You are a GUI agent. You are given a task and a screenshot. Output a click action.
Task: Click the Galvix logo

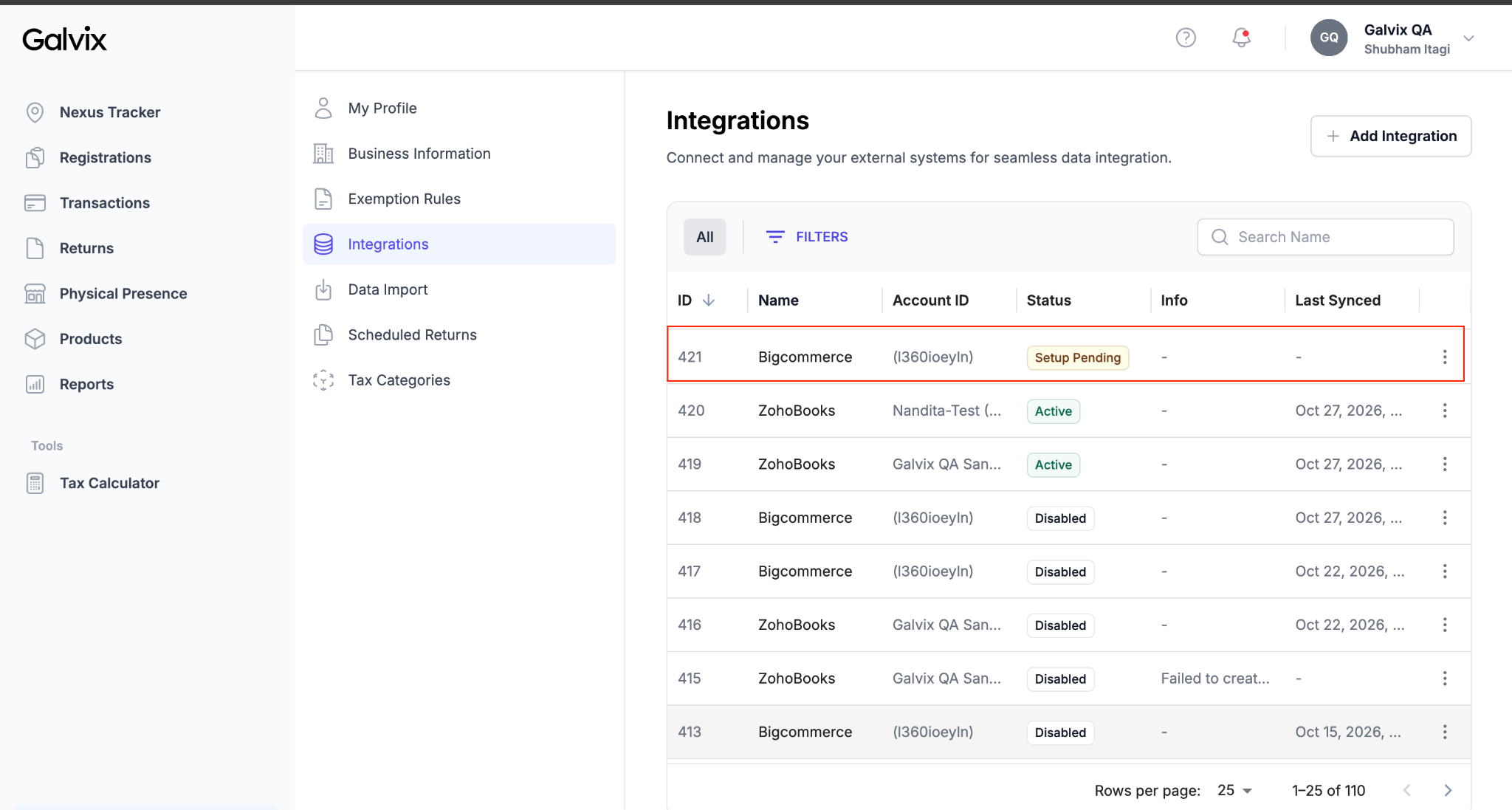point(64,39)
